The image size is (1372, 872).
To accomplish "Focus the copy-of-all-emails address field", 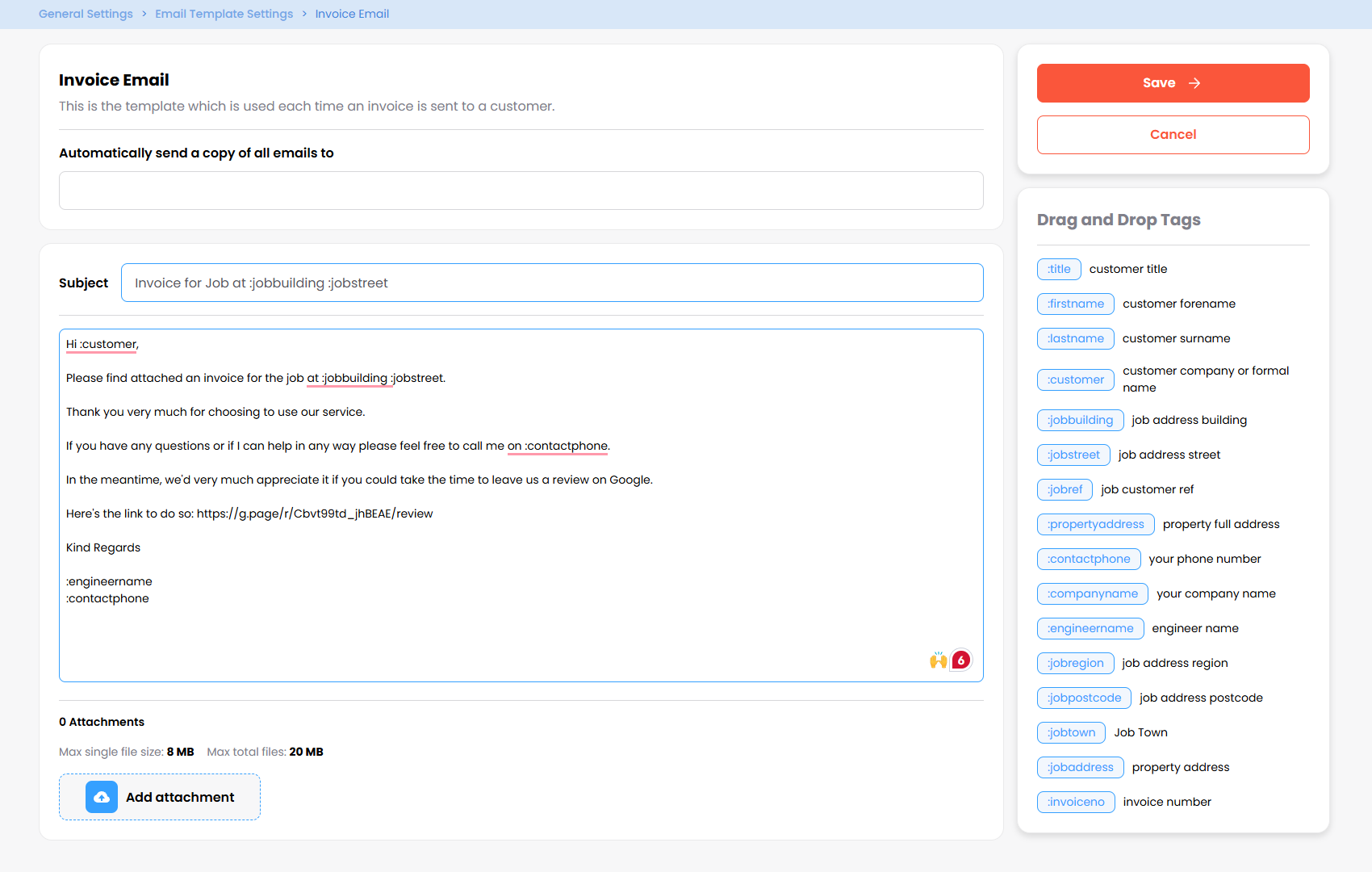I will (521, 191).
